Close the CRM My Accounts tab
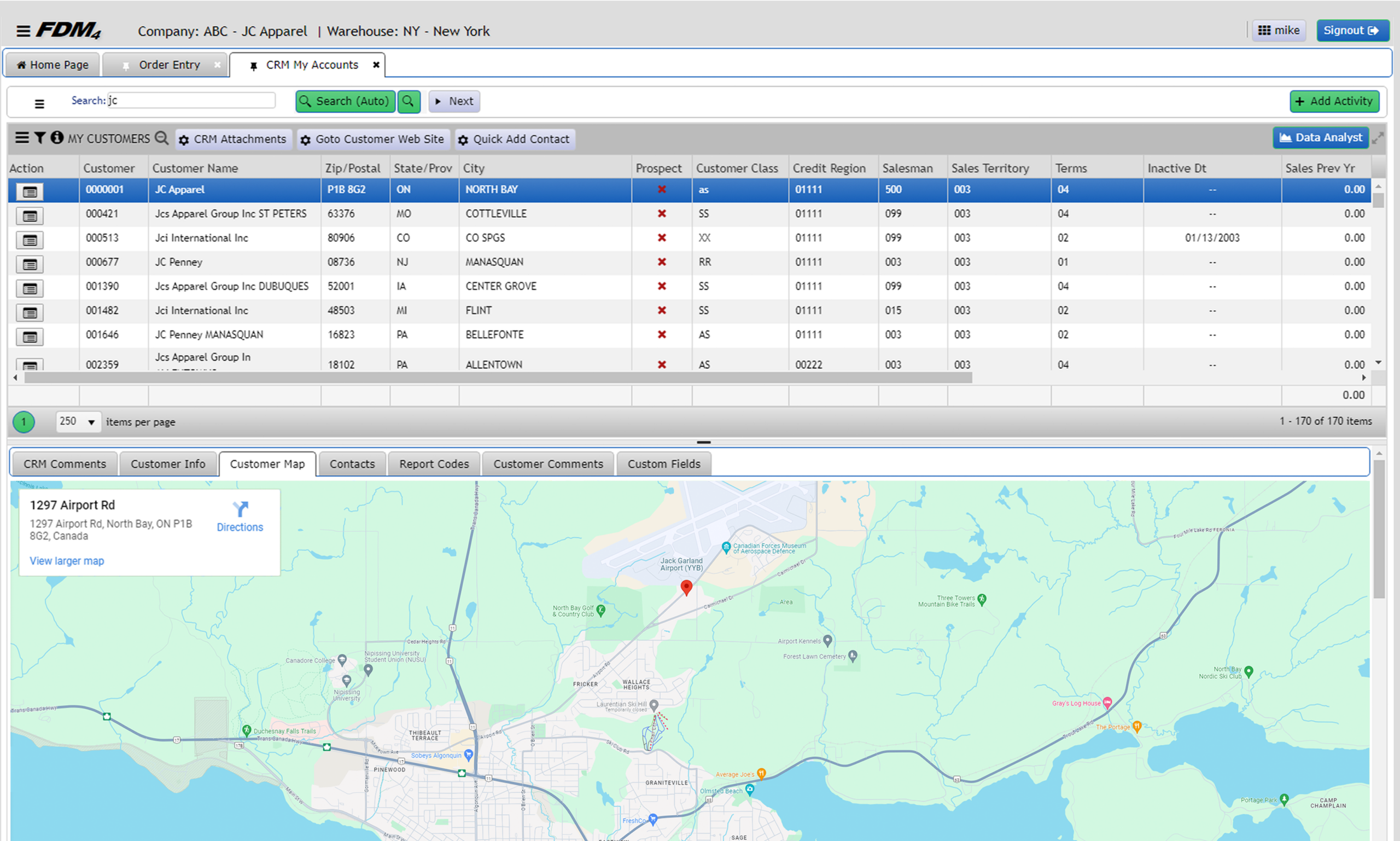1400x841 pixels. 376,65
